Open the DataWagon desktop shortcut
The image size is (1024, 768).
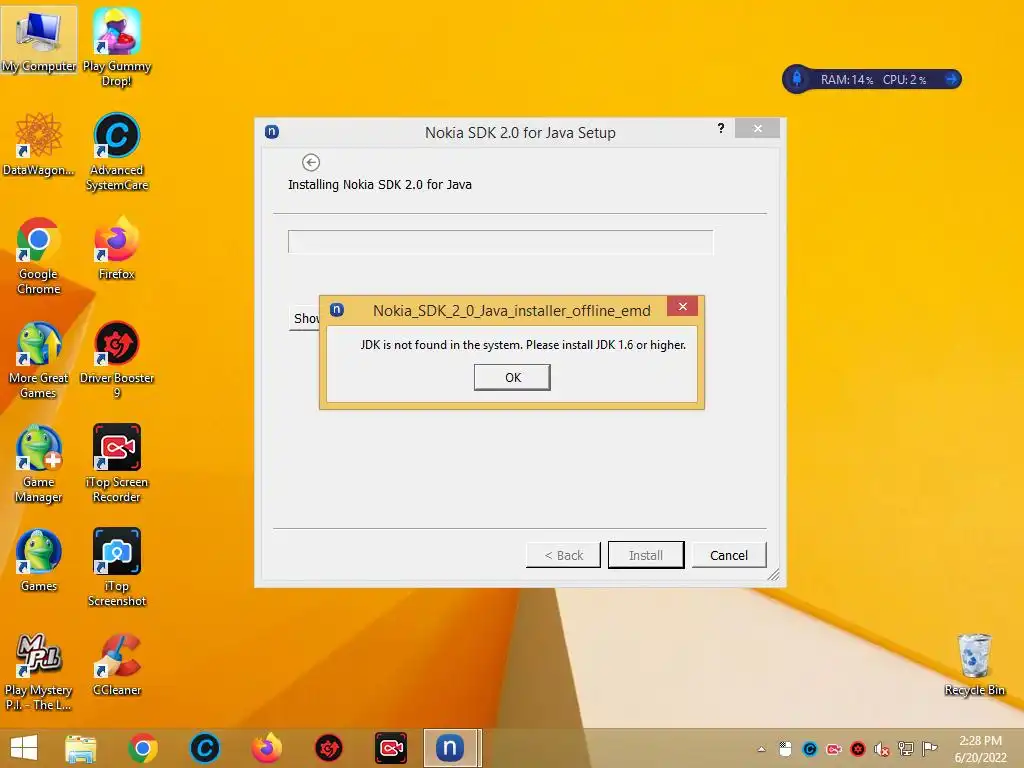pos(39,144)
